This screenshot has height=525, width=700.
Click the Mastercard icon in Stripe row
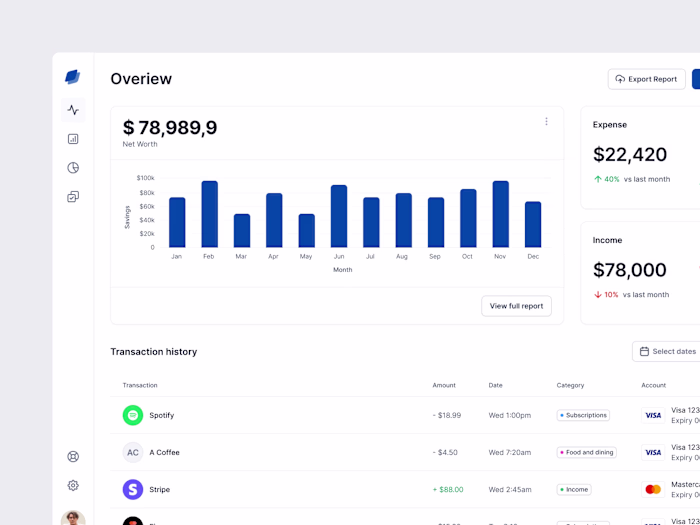653,489
